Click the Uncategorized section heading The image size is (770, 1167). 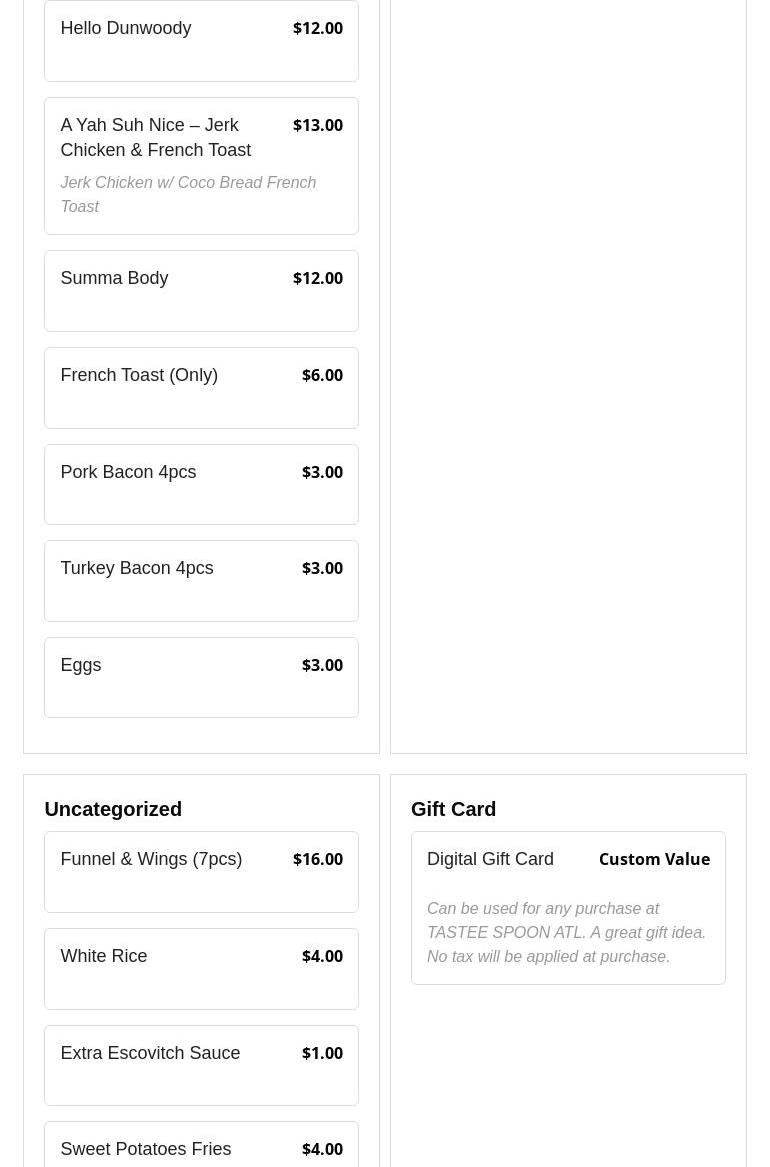coord(113,809)
